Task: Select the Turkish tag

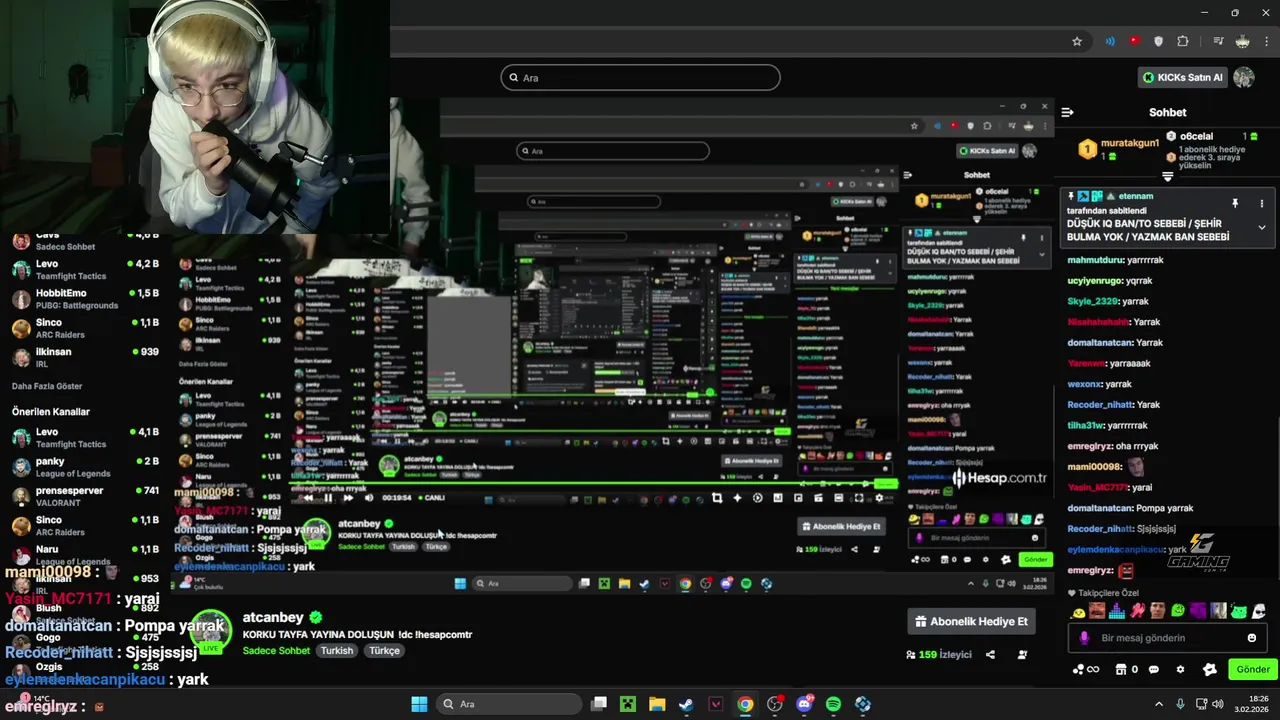Action: 337,650
